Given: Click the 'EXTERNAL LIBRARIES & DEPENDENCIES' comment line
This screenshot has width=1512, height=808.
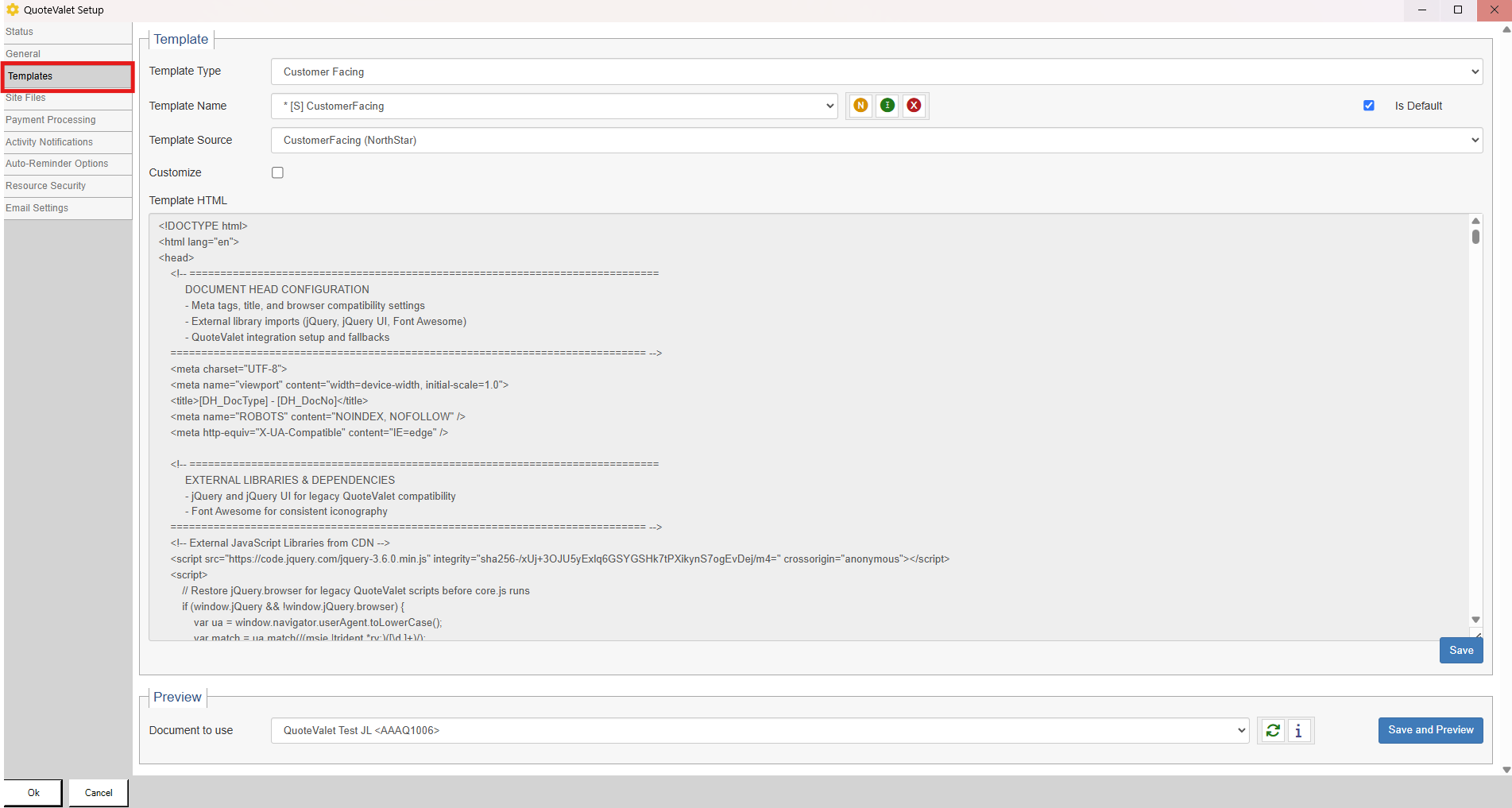Looking at the screenshot, I should point(290,481).
